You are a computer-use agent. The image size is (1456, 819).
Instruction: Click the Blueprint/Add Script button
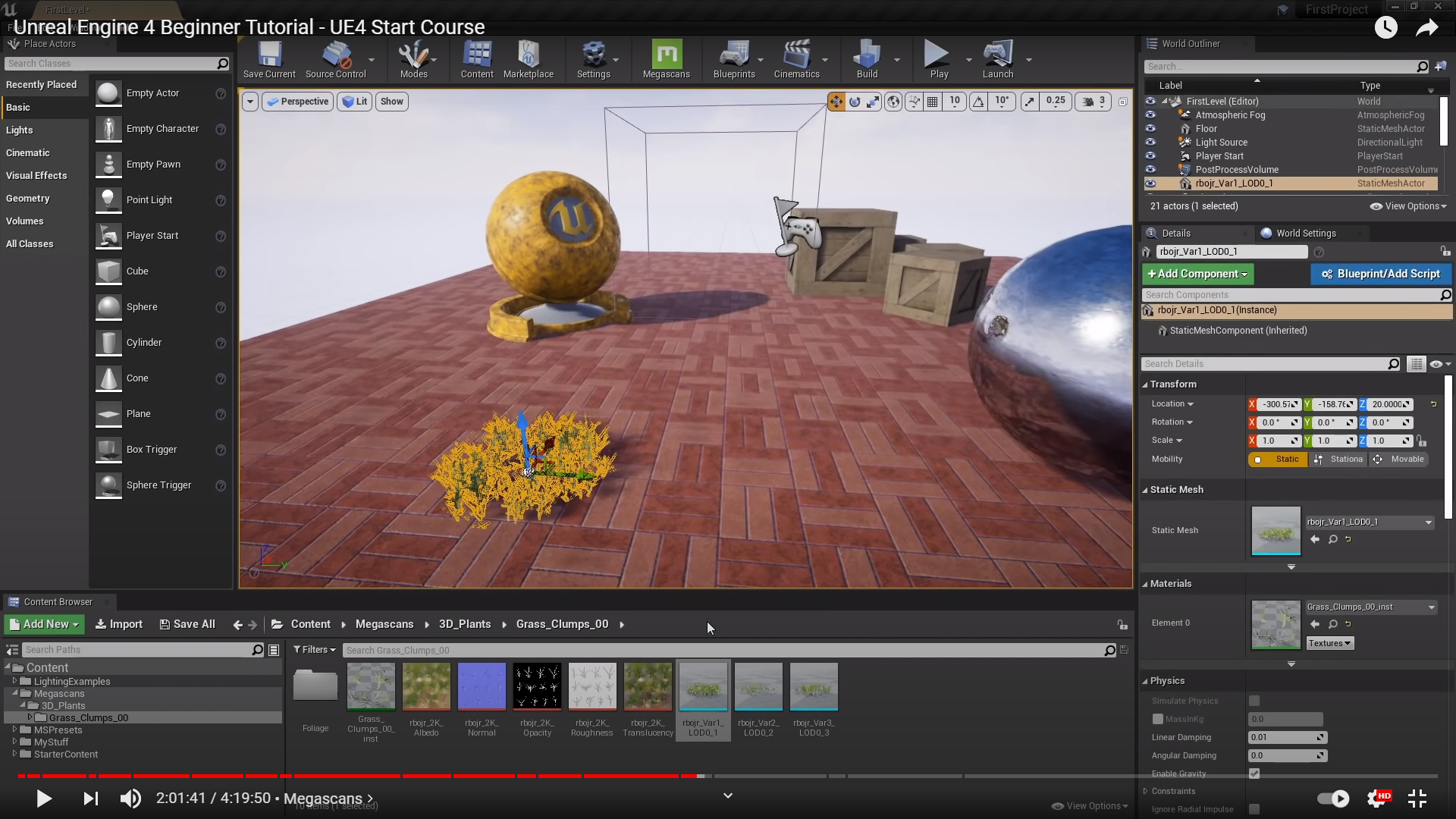(x=1380, y=274)
